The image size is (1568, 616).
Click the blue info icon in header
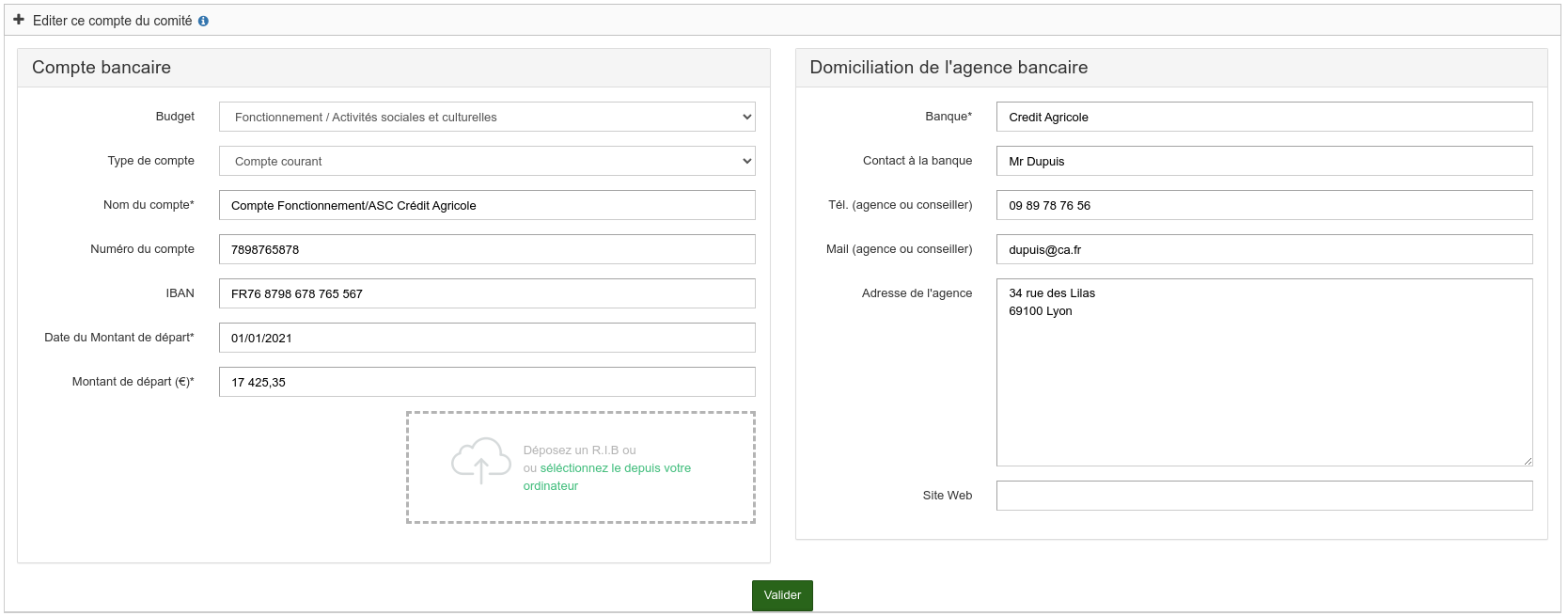[x=203, y=21]
